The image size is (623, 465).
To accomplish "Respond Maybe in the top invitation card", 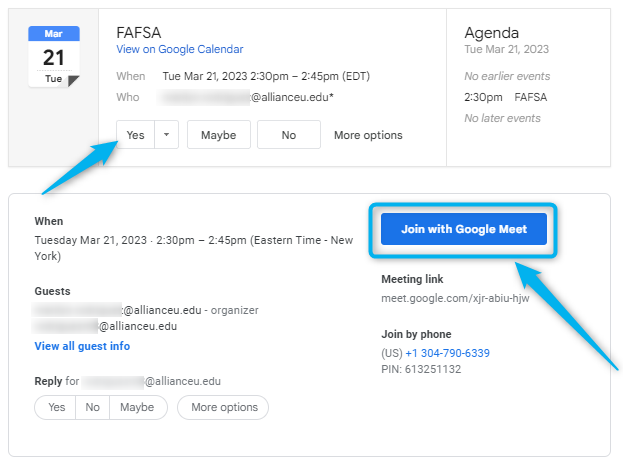I will click(x=219, y=135).
